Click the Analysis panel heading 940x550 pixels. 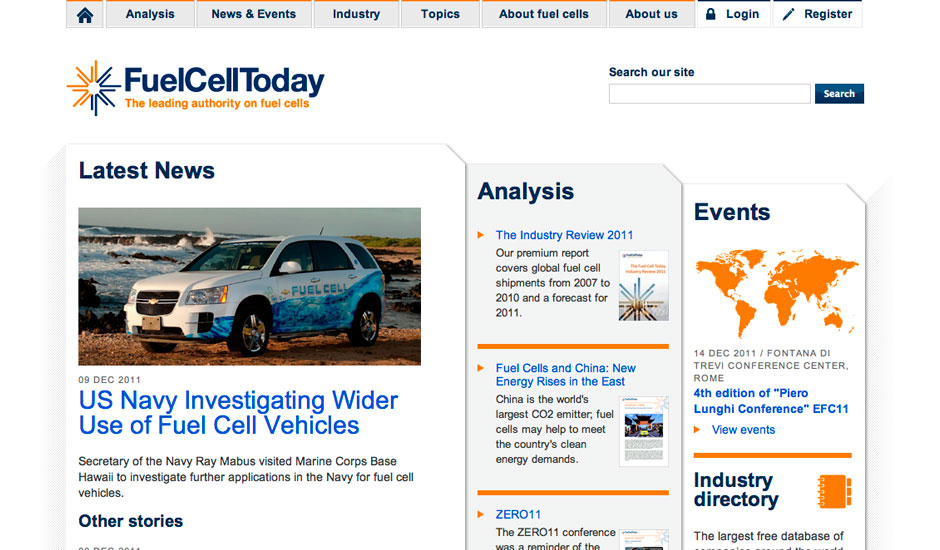pyautogui.click(x=526, y=192)
